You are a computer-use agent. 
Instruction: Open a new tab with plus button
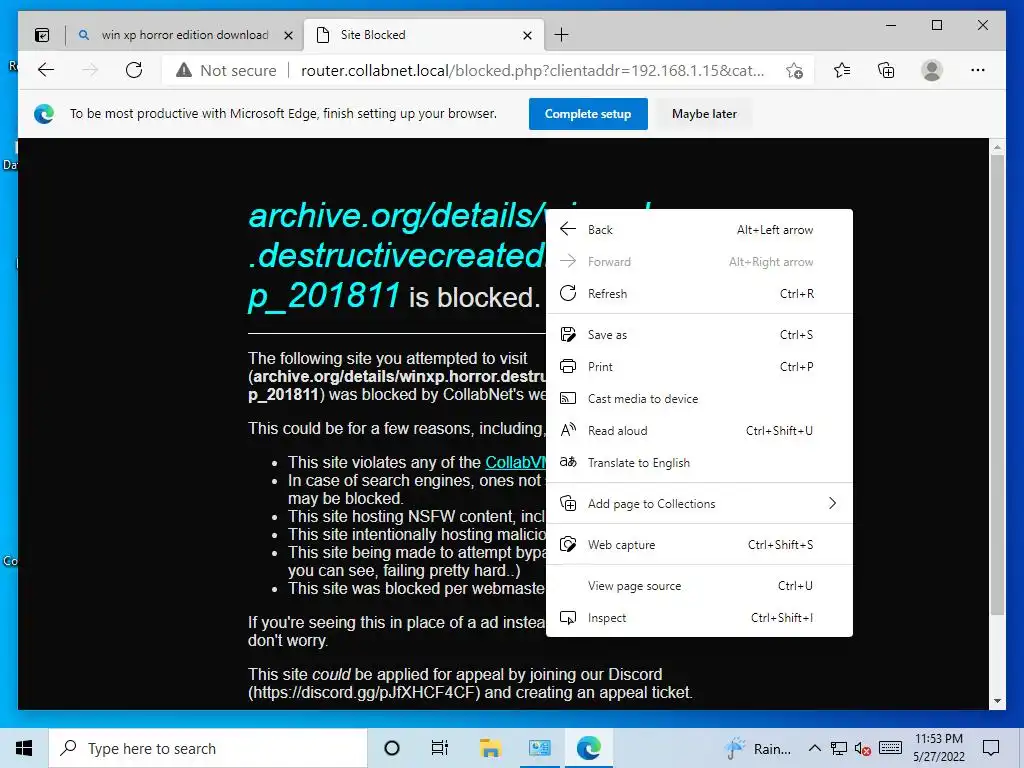pyautogui.click(x=561, y=35)
